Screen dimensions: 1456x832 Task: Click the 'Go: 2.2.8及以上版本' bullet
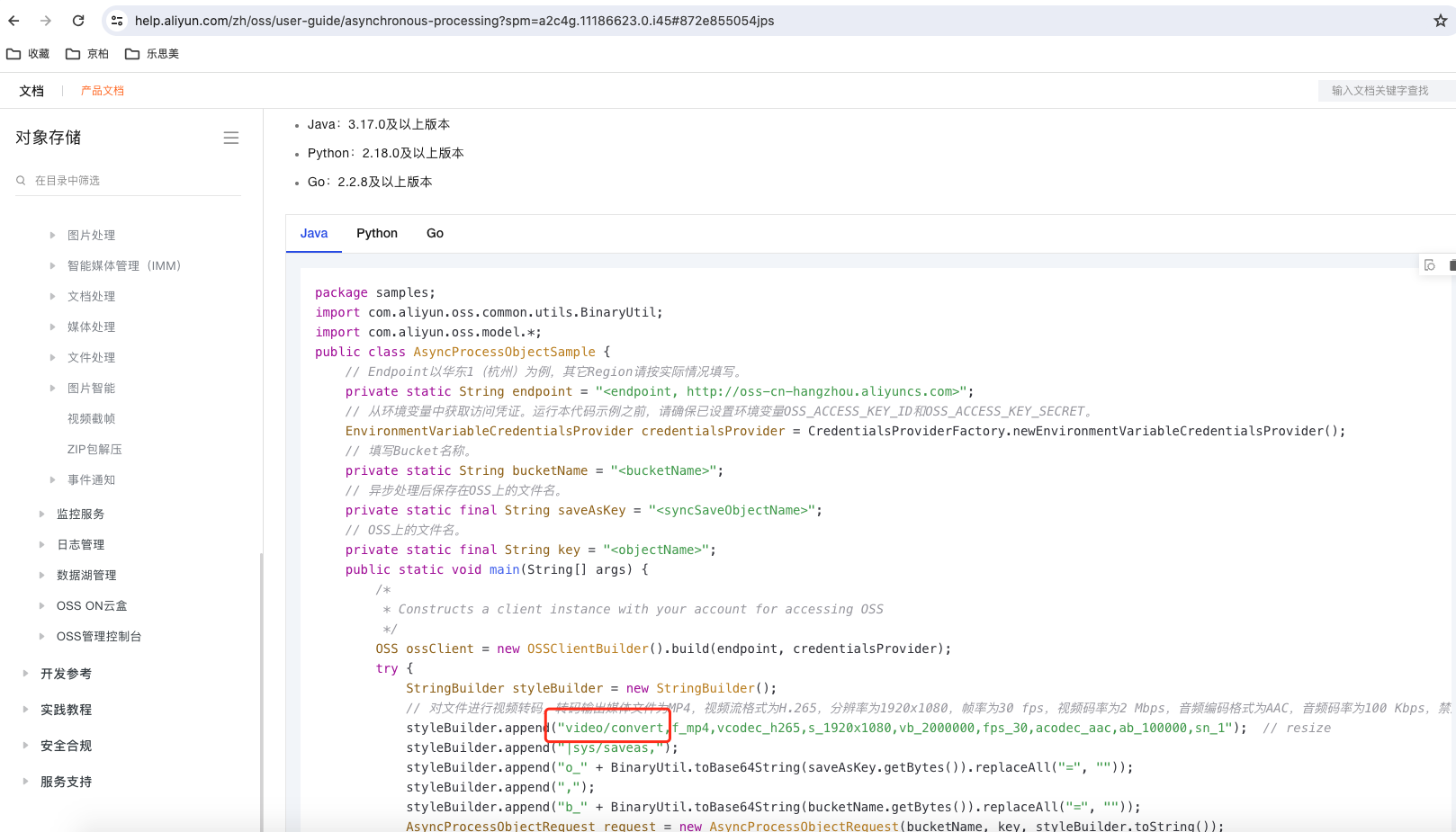(x=370, y=182)
